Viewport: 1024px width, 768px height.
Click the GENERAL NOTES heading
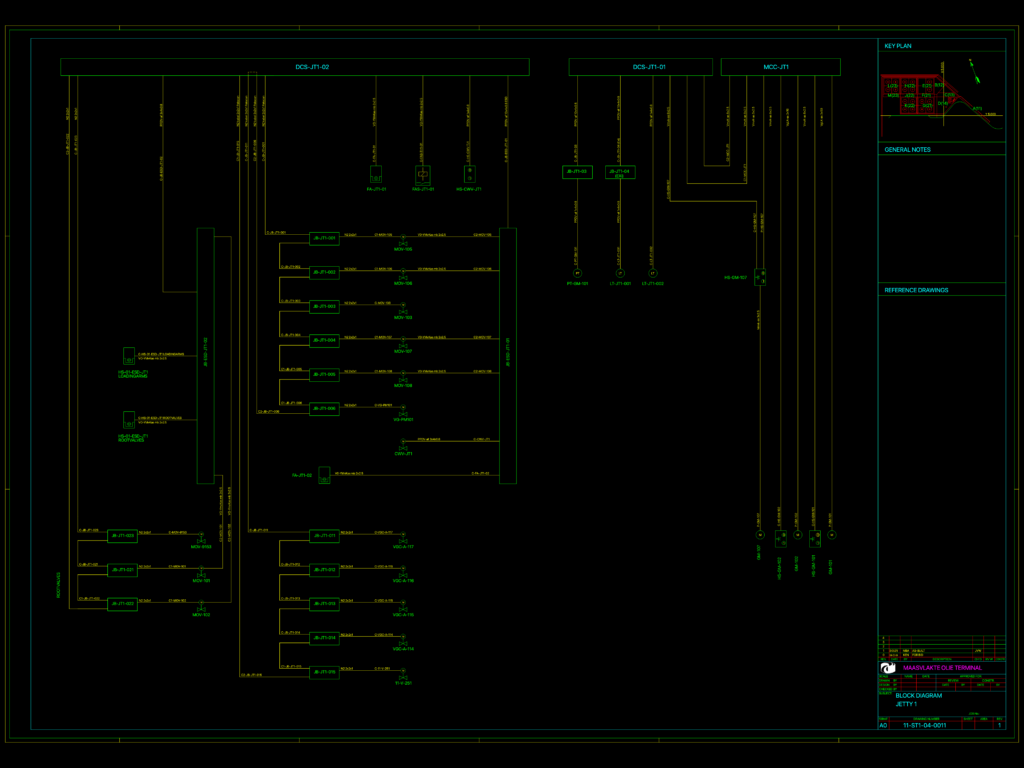(x=908, y=150)
